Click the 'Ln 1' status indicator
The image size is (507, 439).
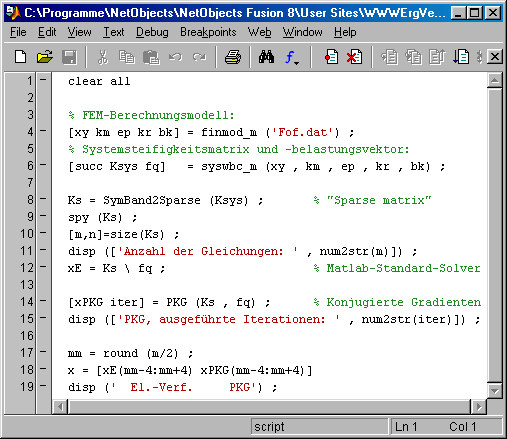(406, 427)
